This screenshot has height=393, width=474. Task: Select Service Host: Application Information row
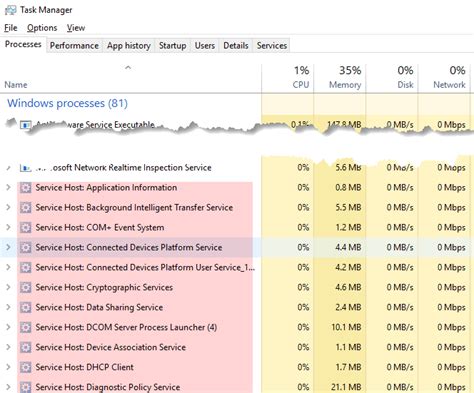point(237,188)
